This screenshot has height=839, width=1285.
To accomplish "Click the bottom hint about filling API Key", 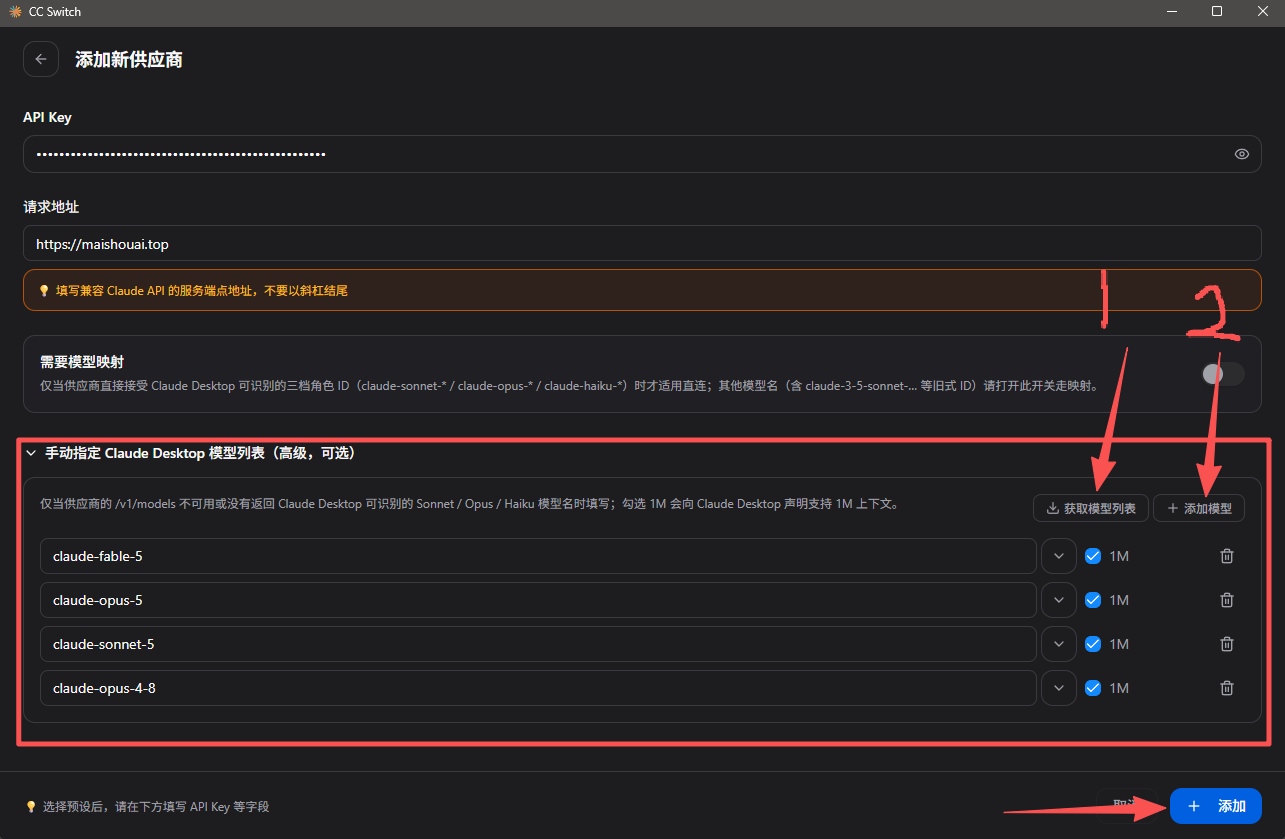I will coord(148,806).
